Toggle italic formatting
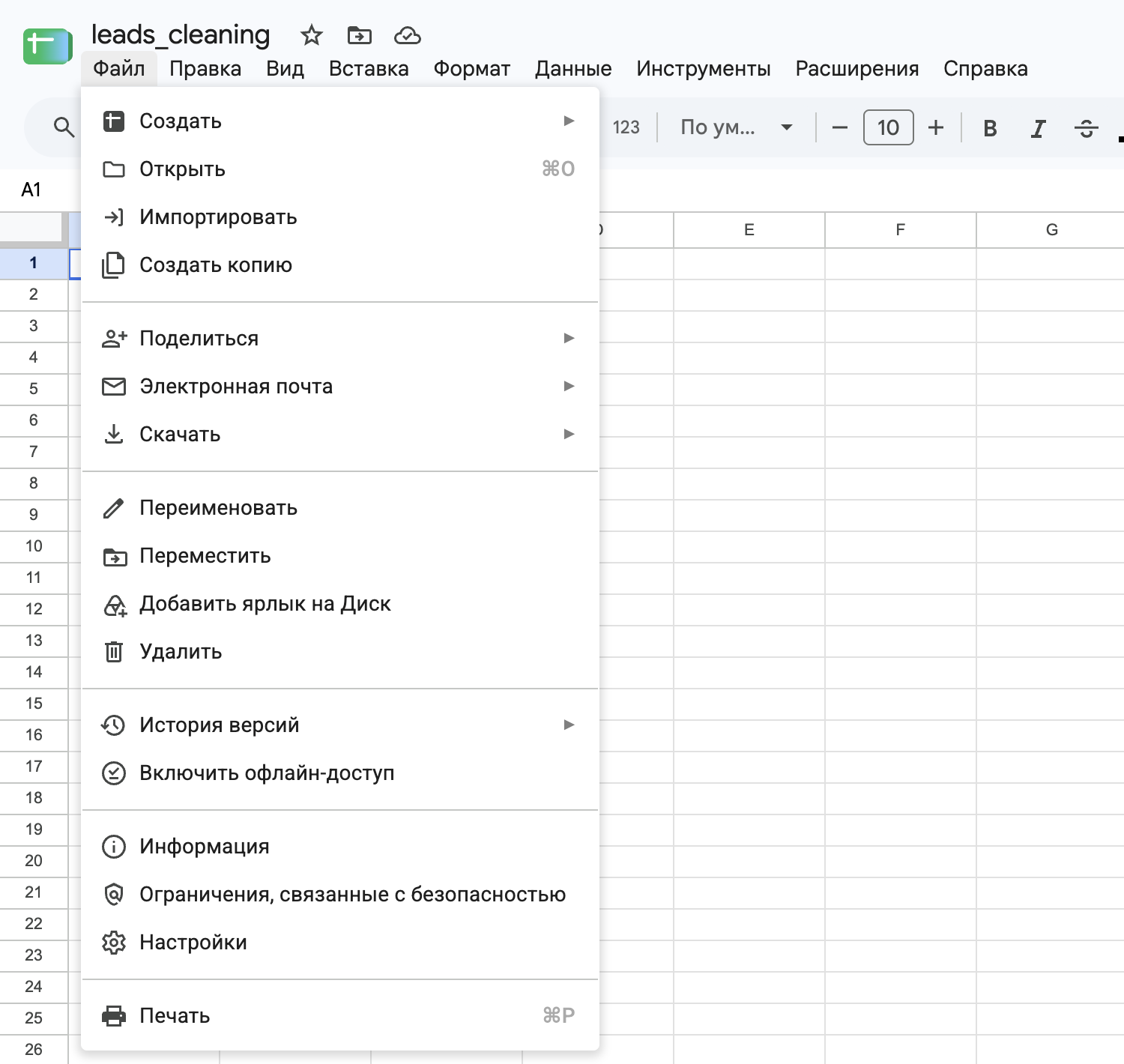 pyautogui.click(x=1038, y=128)
